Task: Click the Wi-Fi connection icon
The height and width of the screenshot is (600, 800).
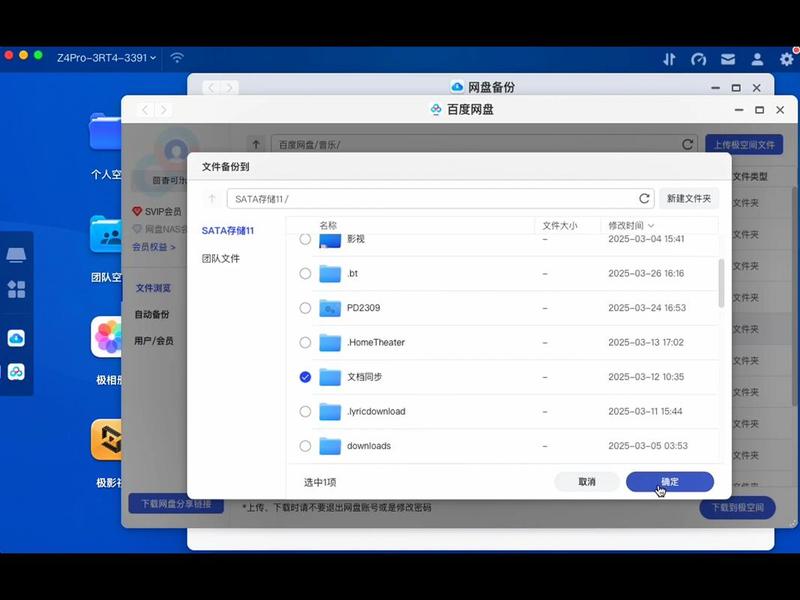Action: [x=177, y=57]
